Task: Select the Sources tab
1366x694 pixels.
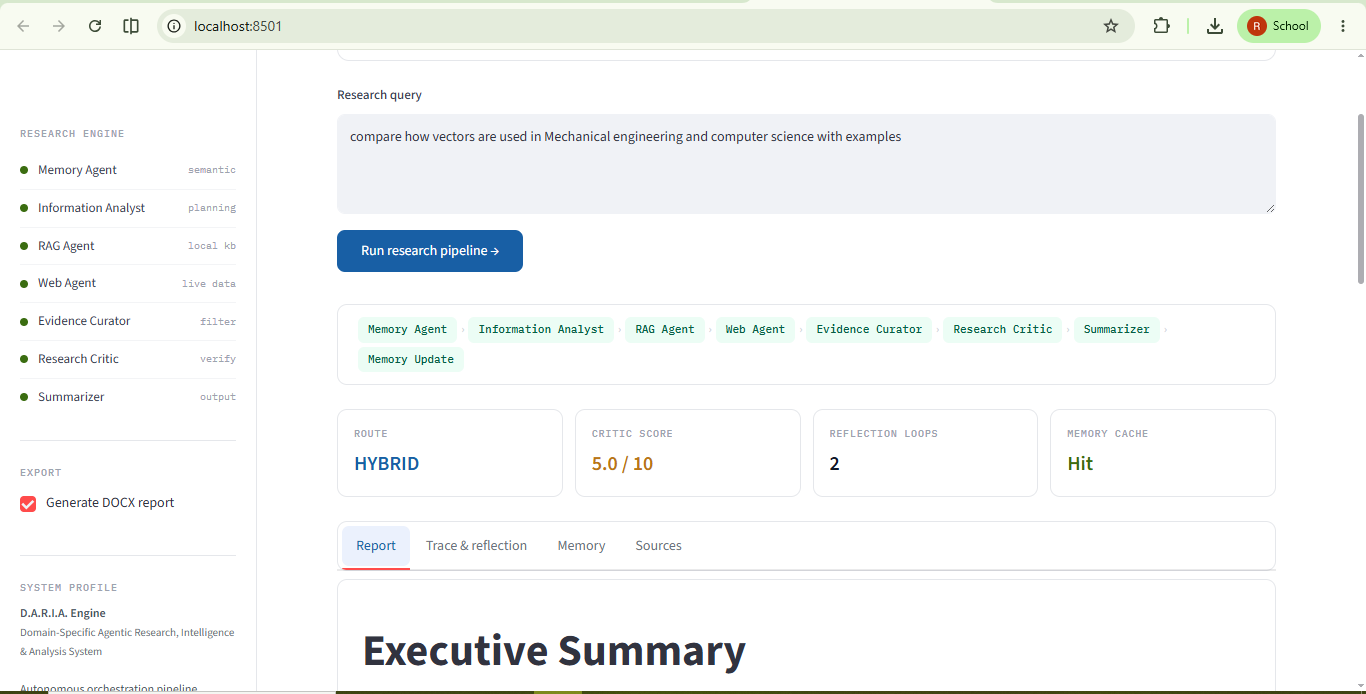Action: click(658, 546)
